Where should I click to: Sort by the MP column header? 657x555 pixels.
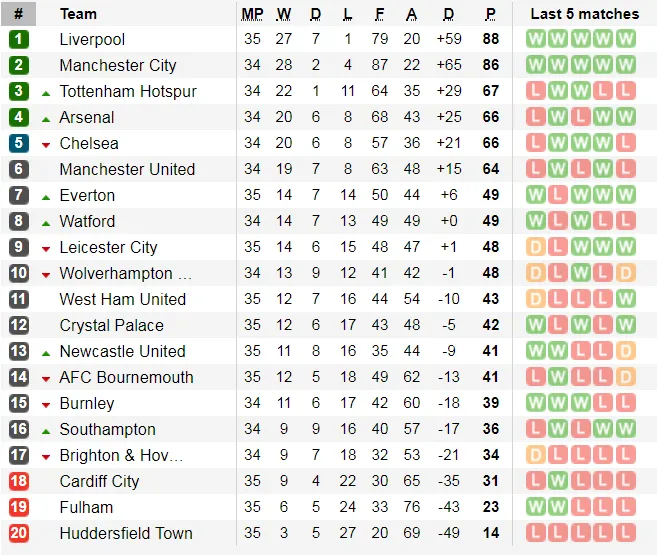(x=252, y=14)
